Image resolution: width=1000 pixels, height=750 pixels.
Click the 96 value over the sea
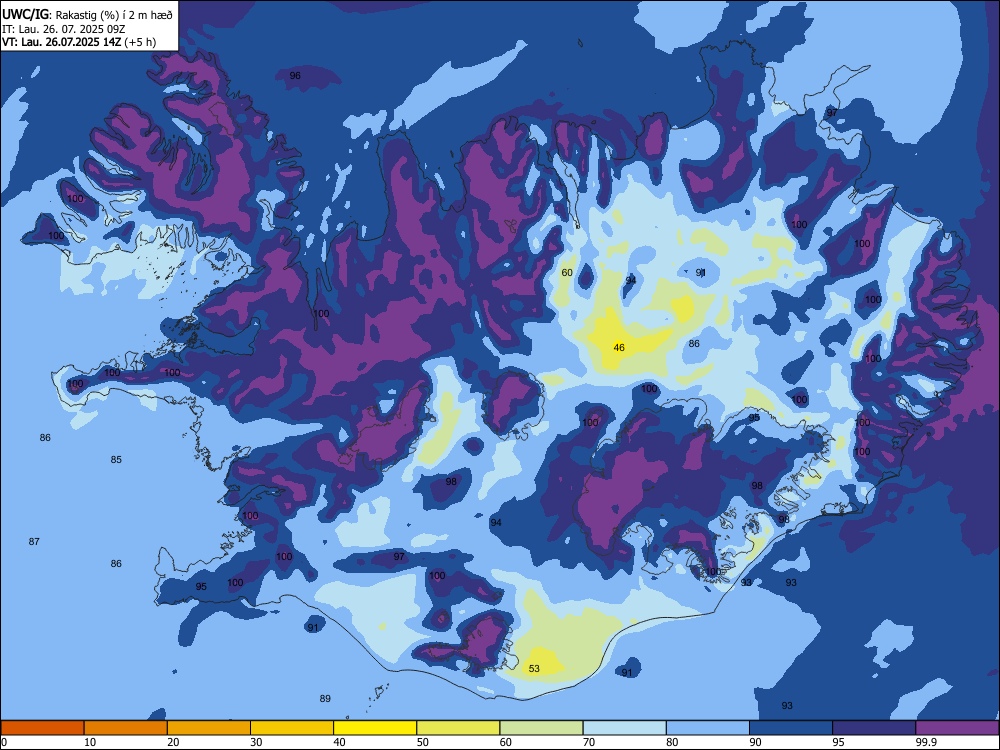coord(295,75)
